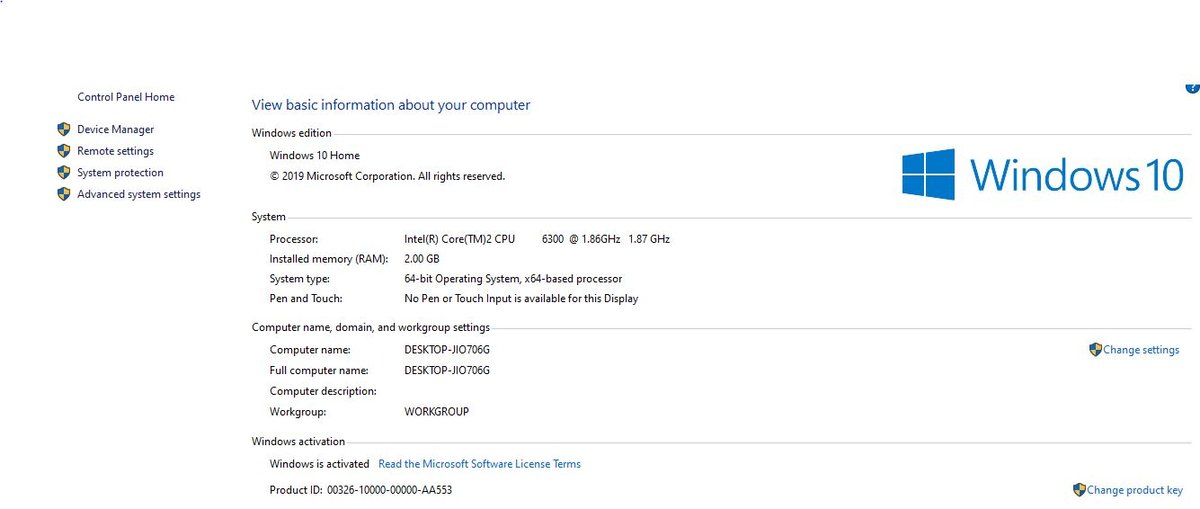Open Remote settings link

pos(115,151)
